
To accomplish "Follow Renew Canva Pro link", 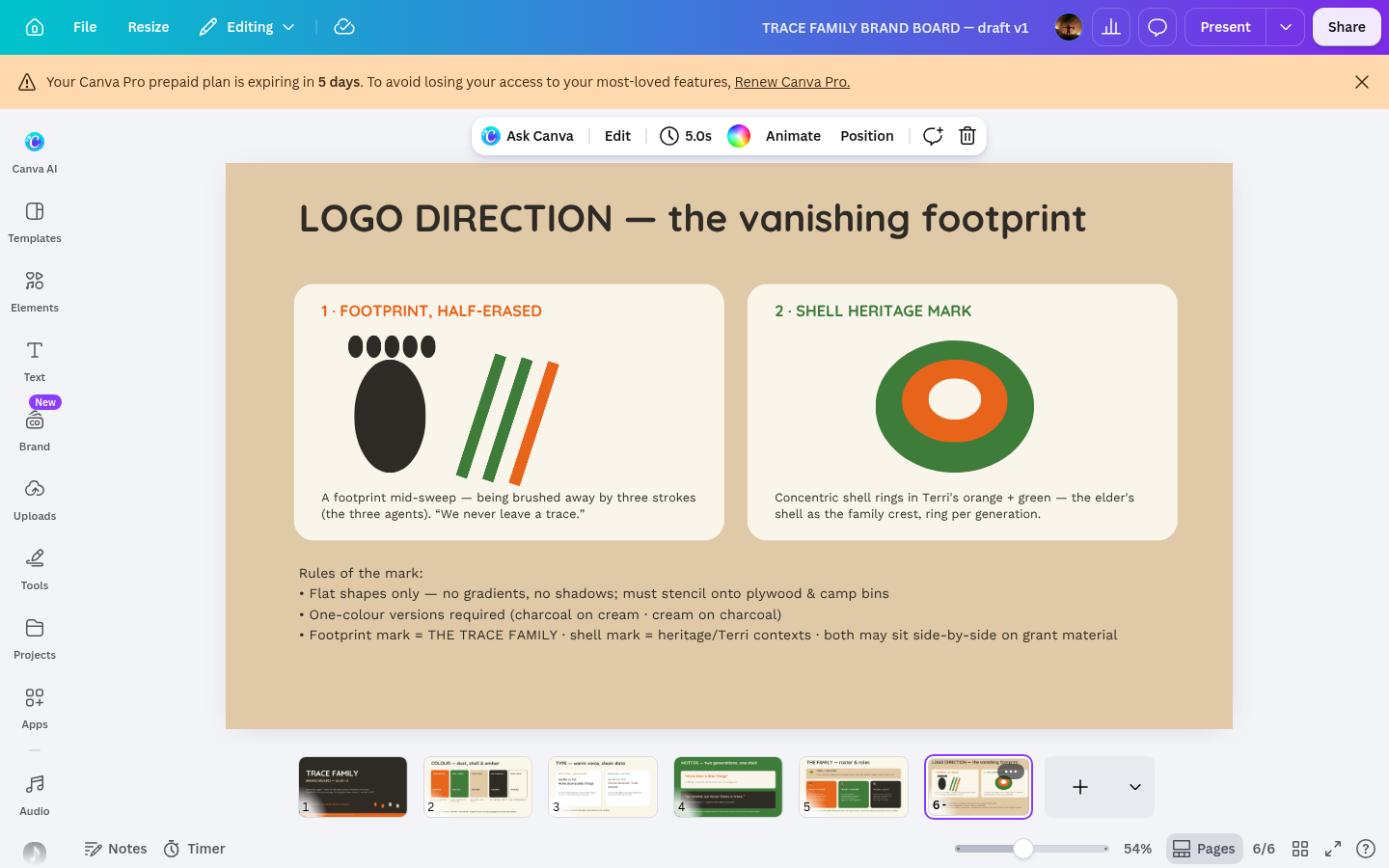I will tap(792, 82).
